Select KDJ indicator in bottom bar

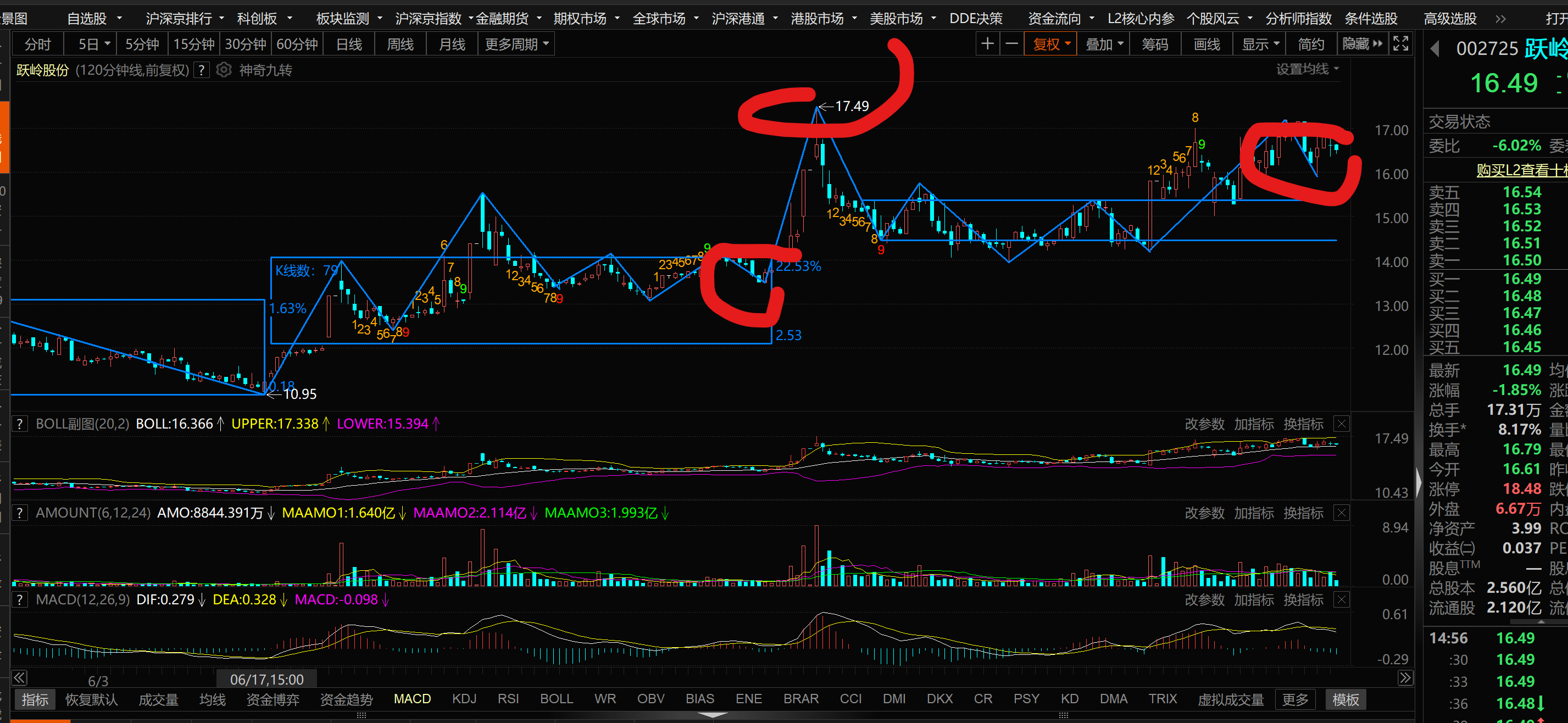click(x=464, y=699)
